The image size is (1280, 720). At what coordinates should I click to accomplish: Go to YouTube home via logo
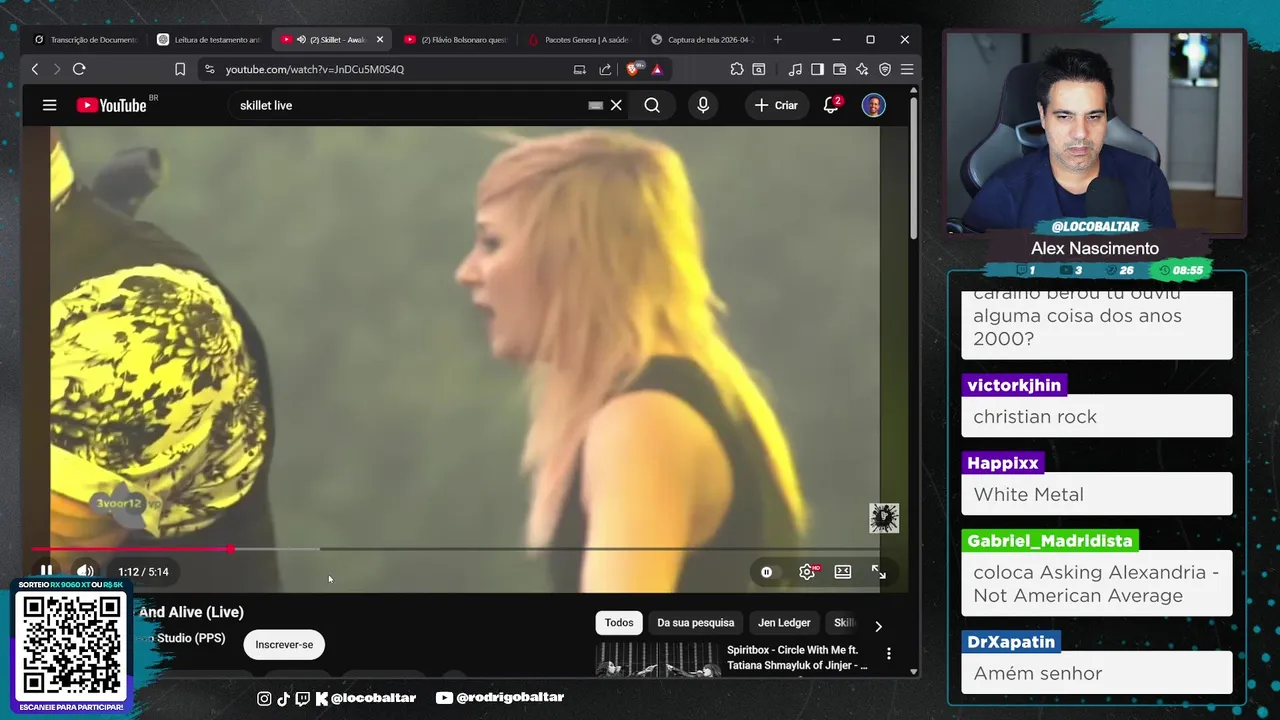(111, 105)
